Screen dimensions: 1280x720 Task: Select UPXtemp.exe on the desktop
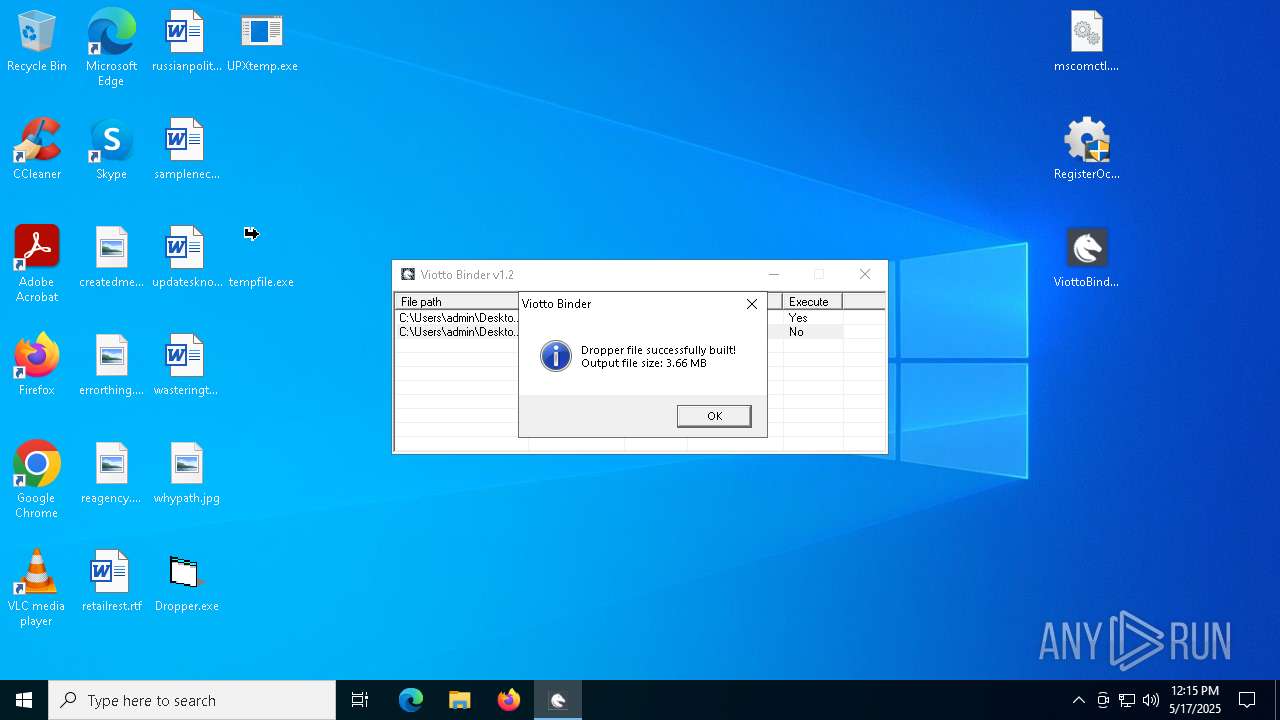click(262, 42)
